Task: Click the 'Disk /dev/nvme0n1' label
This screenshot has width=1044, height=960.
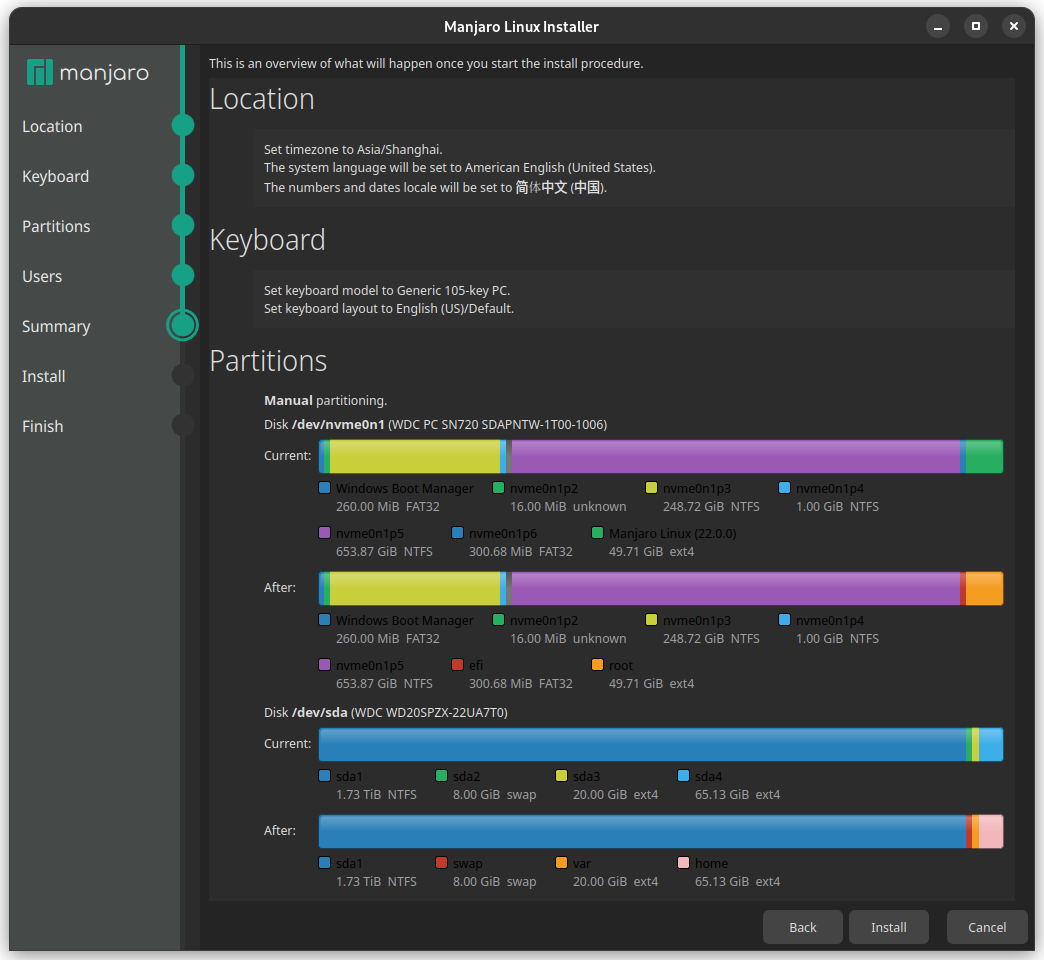Action: 324,425
